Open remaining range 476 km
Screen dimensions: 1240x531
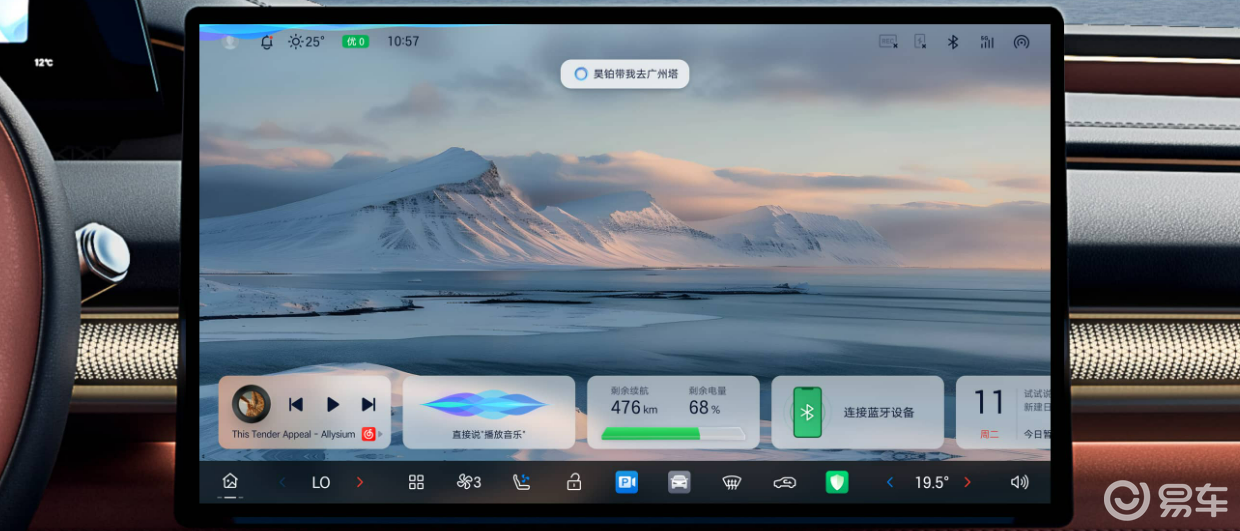click(x=634, y=407)
